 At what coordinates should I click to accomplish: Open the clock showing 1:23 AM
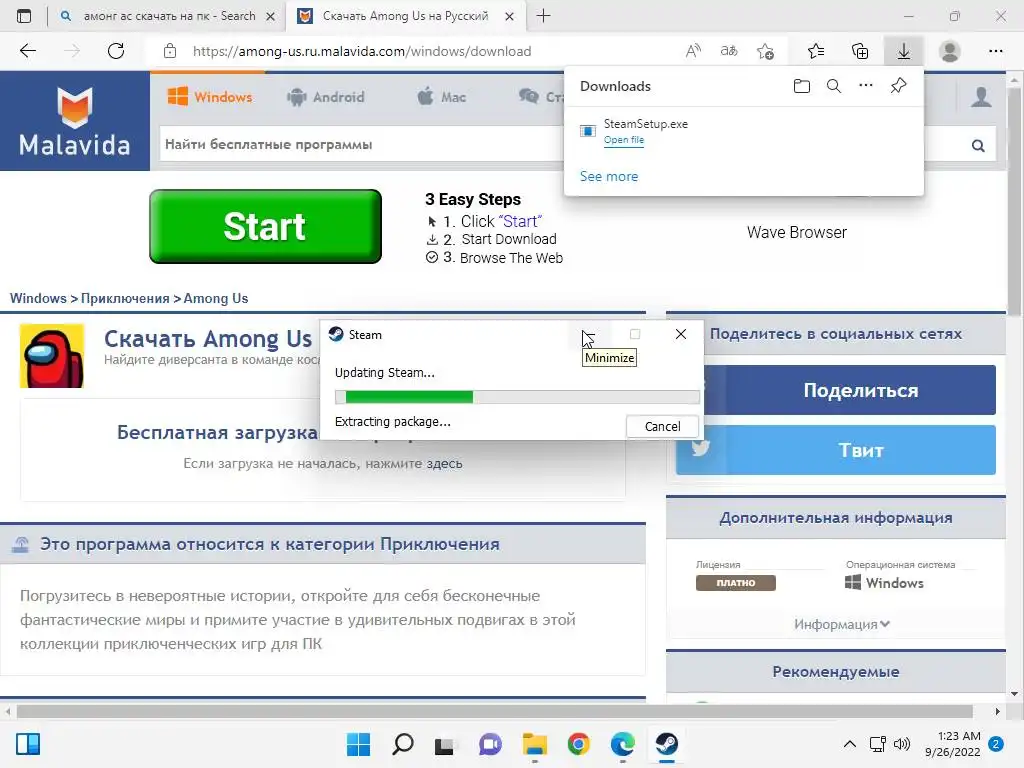(953, 744)
